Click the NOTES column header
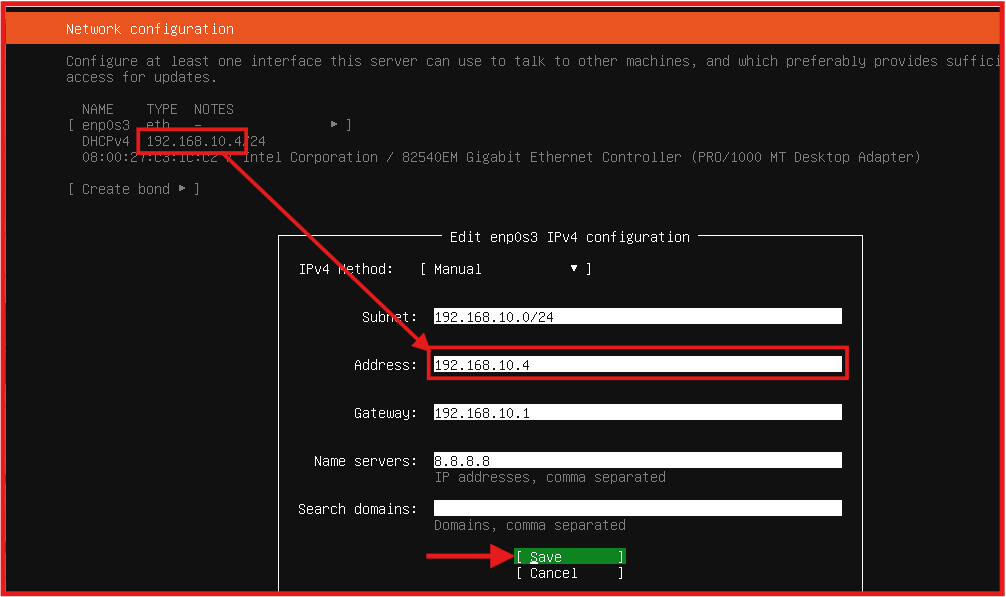 click(214, 109)
